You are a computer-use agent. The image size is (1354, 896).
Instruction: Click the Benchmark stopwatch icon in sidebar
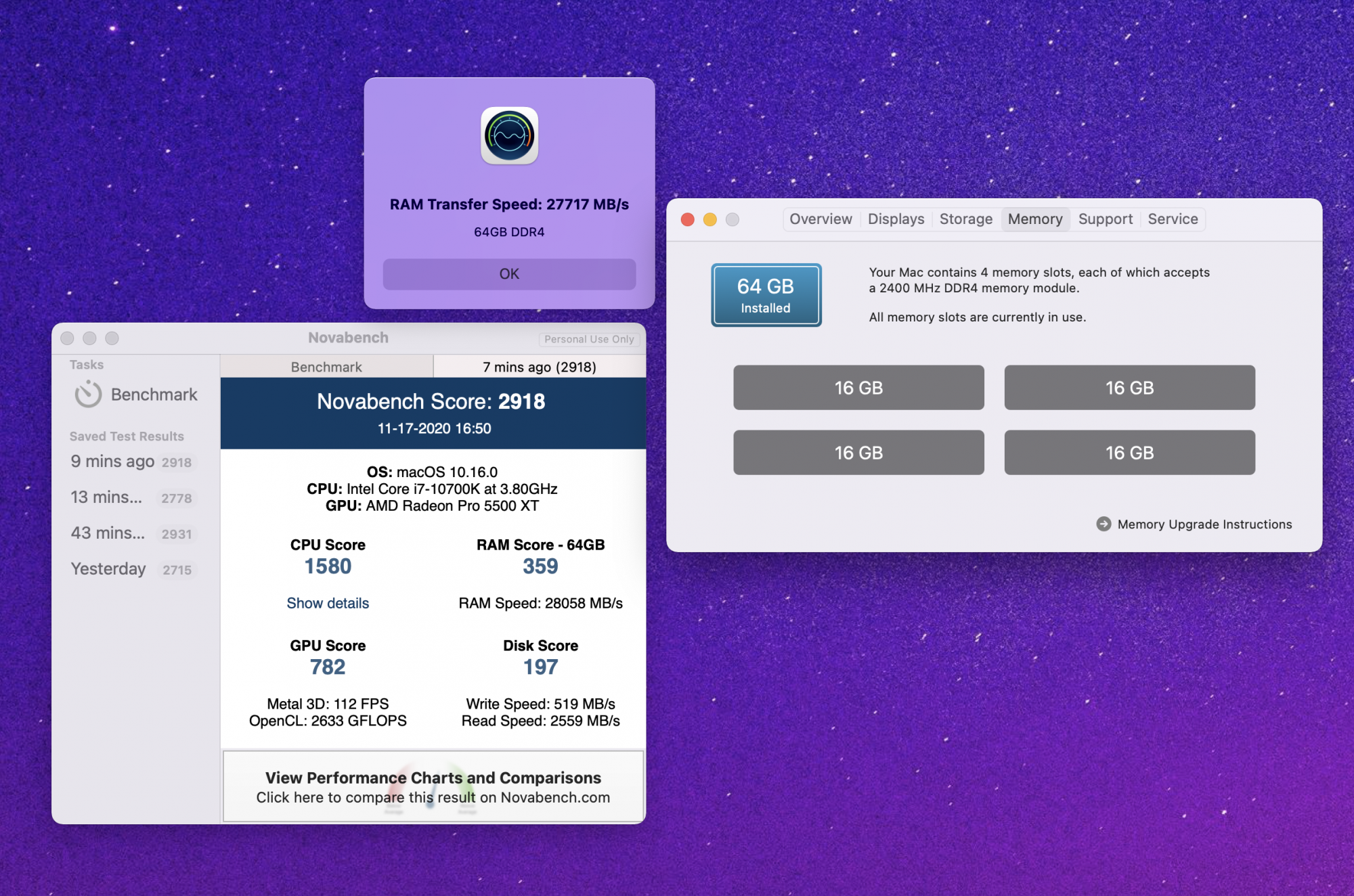(x=88, y=394)
